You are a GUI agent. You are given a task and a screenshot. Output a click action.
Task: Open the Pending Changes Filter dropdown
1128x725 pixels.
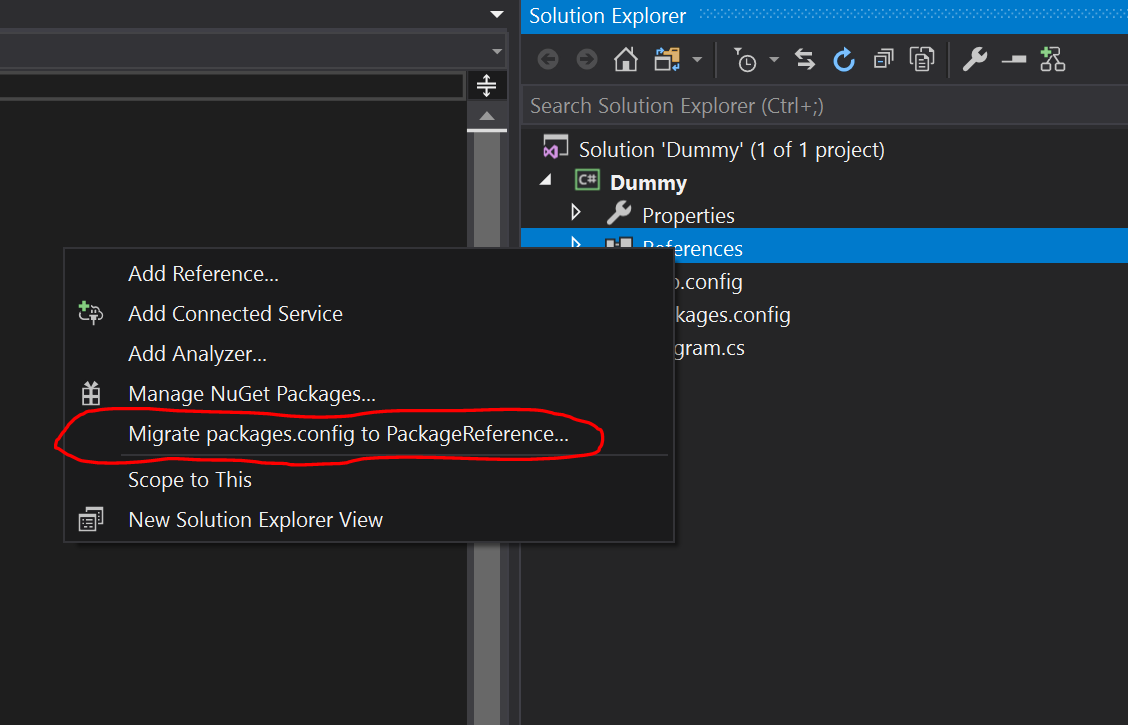[x=774, y=59]
